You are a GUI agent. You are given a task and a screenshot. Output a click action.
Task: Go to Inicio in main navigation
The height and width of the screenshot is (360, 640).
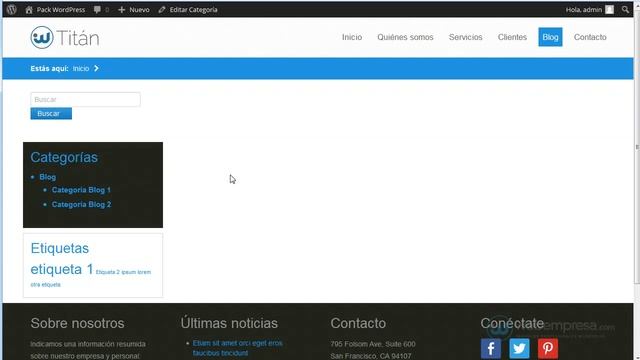tap(352, 37)
